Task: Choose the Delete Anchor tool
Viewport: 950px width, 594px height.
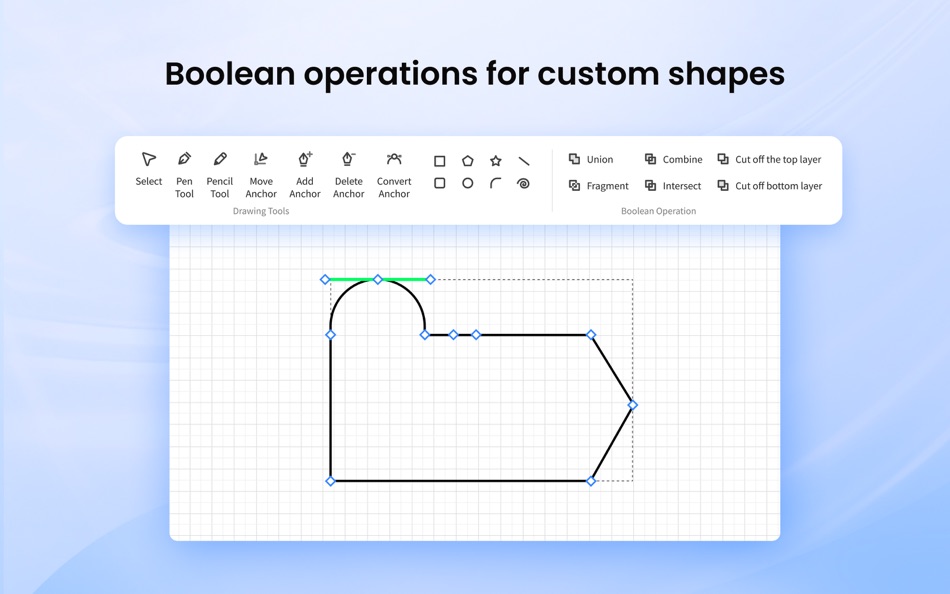Action: [348, 168]
